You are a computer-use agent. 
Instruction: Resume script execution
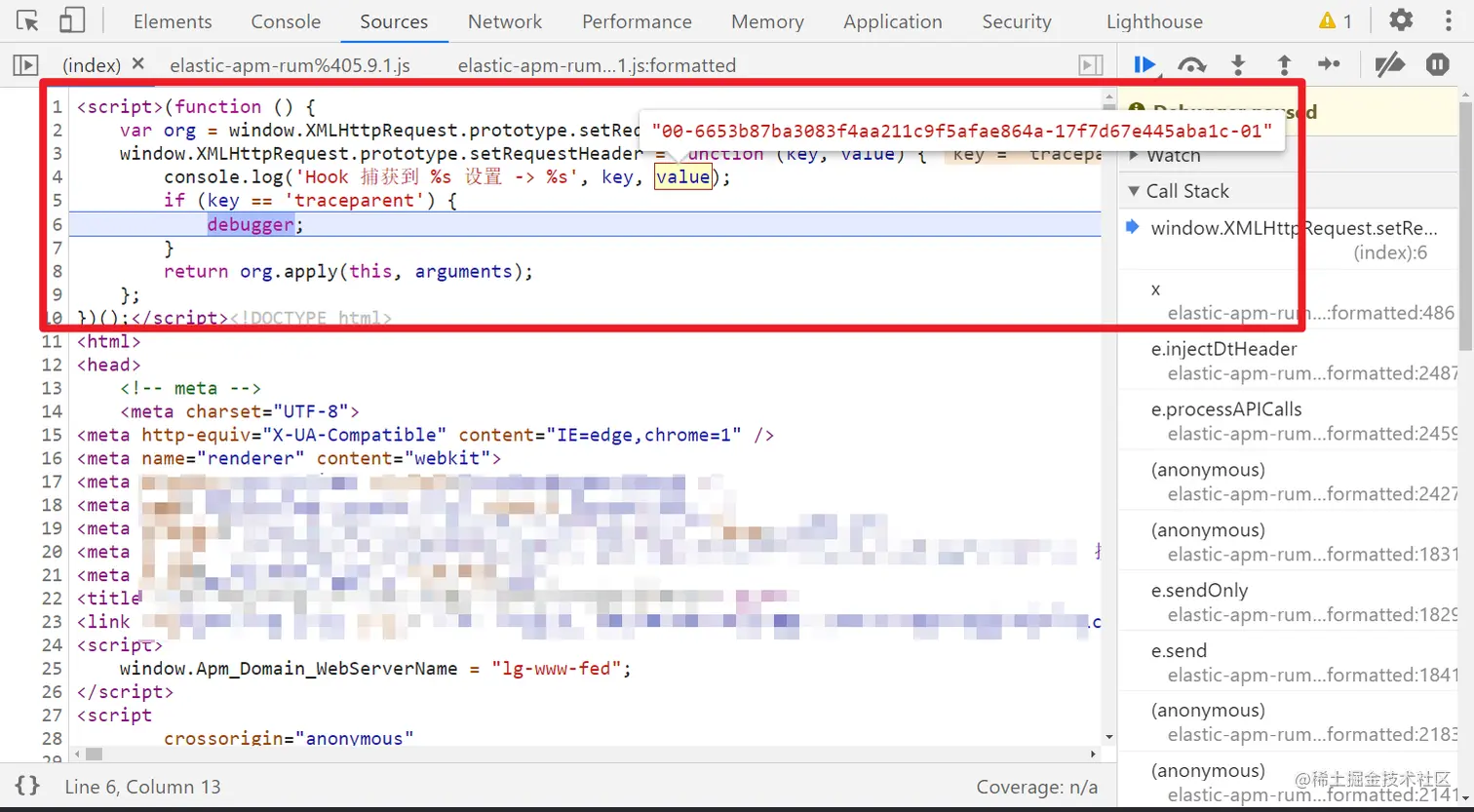[x=1144, y=64]
